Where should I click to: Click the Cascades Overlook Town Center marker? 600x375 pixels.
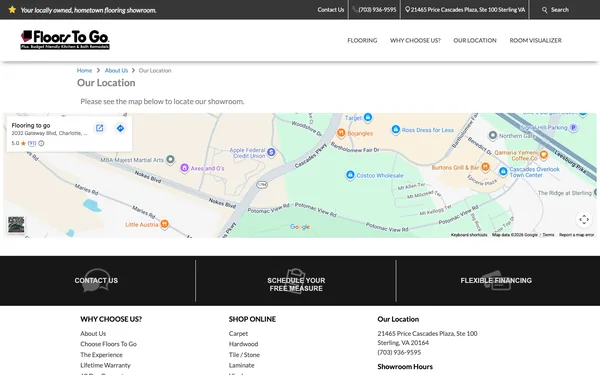pos(503,171)
